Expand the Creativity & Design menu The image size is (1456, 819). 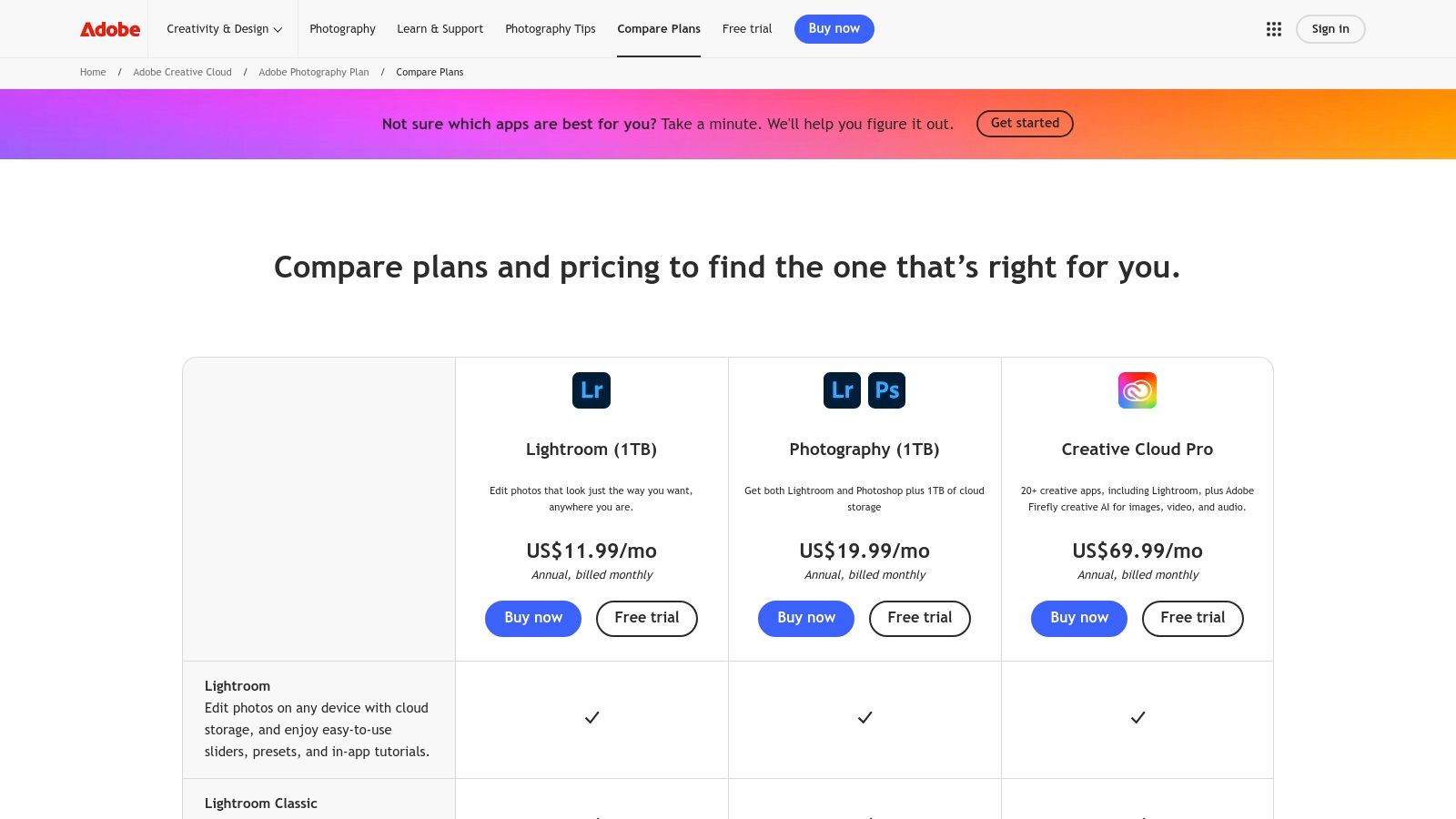(x=224, y=29)
